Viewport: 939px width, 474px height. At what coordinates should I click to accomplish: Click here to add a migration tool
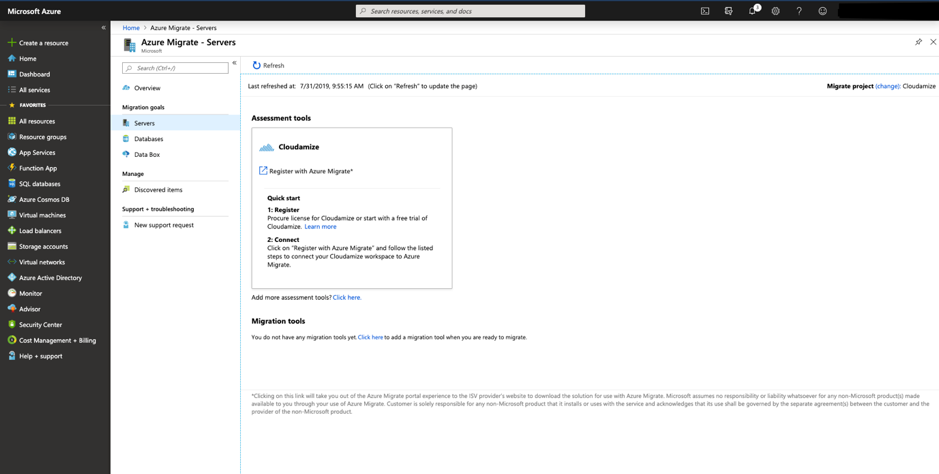click(x=370, y=338)
